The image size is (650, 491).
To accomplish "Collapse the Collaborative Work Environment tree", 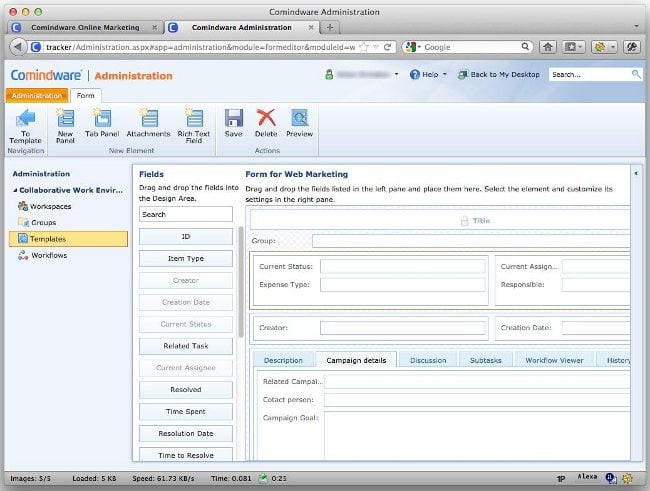I will (15, 190).
